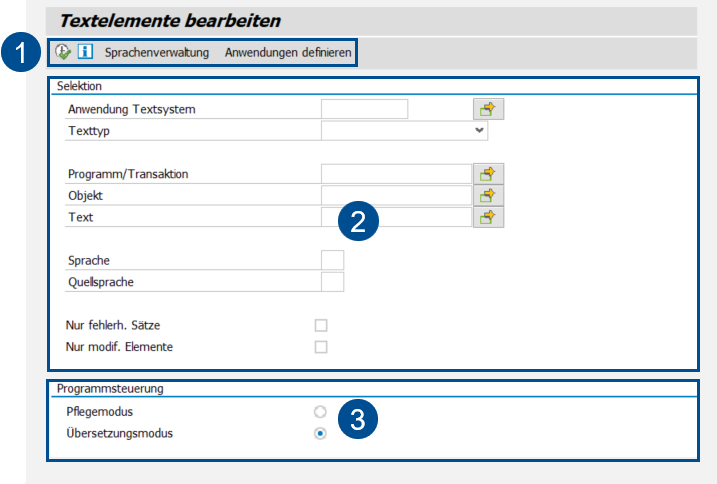Enable the Nur fehlerh. Sätze checkbox
The width and height of the screenshot is (717, 484).
321,325
